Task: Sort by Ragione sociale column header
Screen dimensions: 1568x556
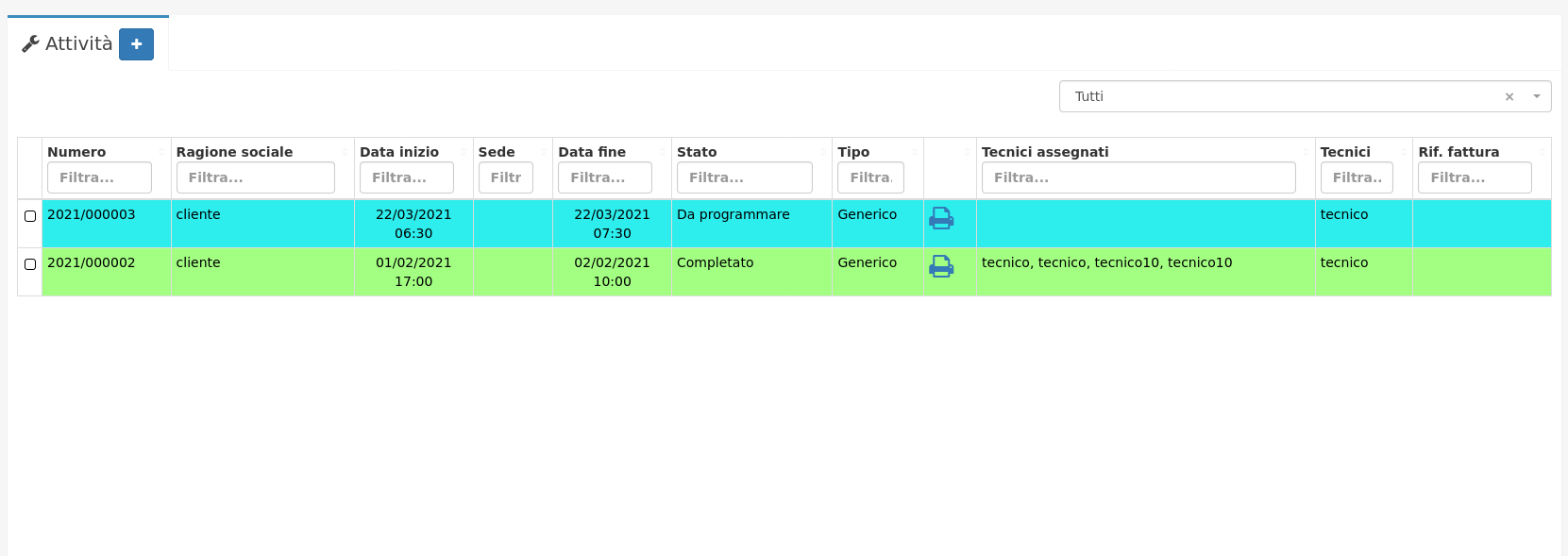Action: 234,152
